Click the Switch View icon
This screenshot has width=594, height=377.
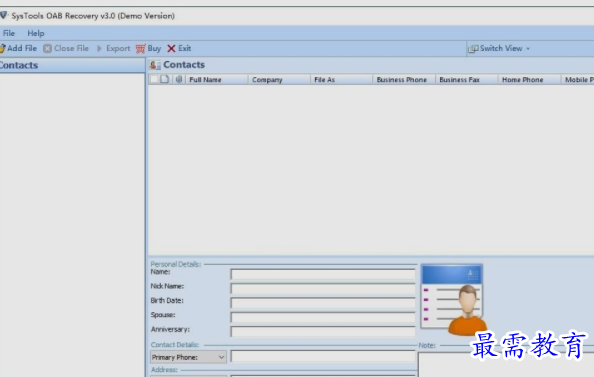[473, 48]
